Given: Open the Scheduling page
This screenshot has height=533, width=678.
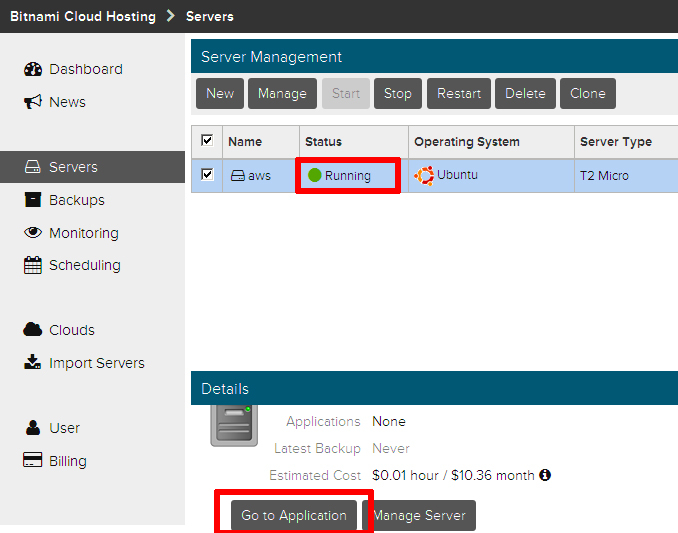Looking at the screenshot, I should click(x=85, y=265).
